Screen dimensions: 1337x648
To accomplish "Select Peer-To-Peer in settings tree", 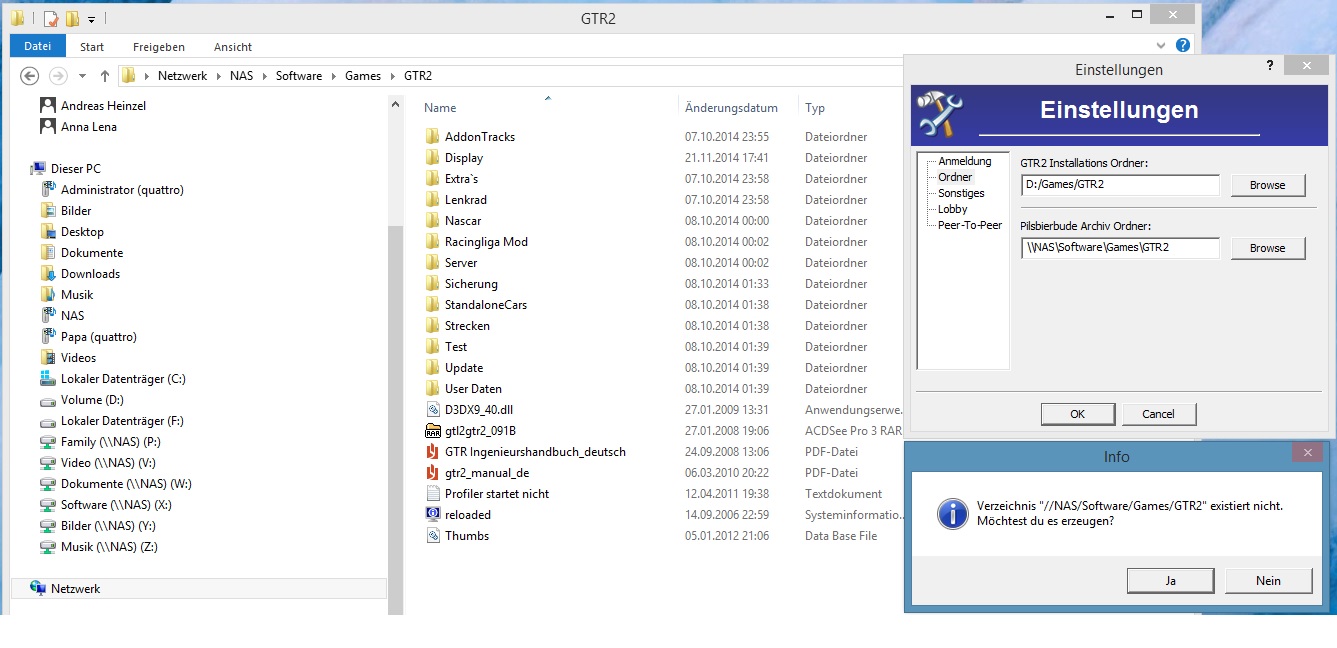I will [969, 225].
